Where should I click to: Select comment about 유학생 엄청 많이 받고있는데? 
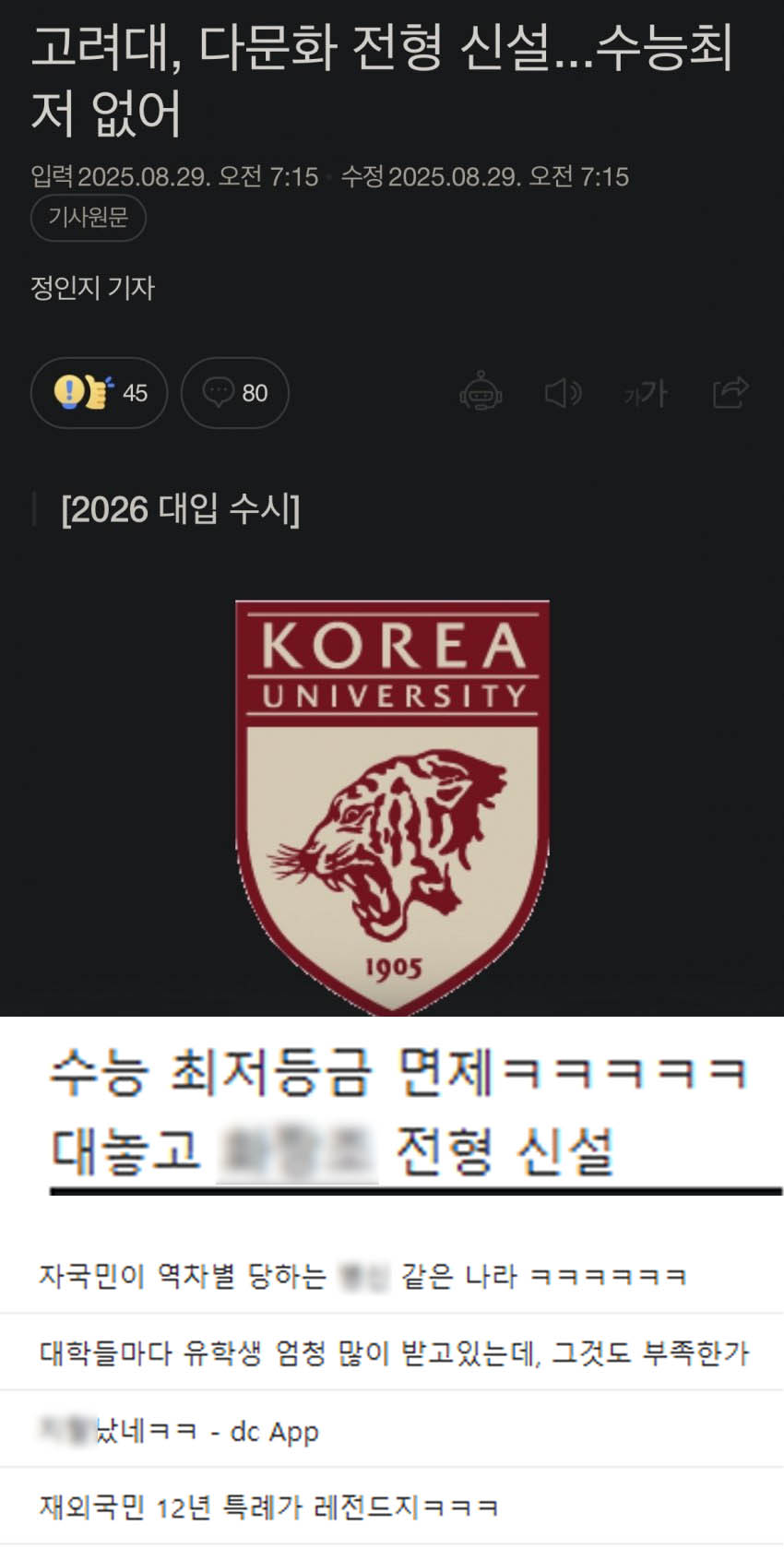pyautogui.click(x=394, y=1353)
